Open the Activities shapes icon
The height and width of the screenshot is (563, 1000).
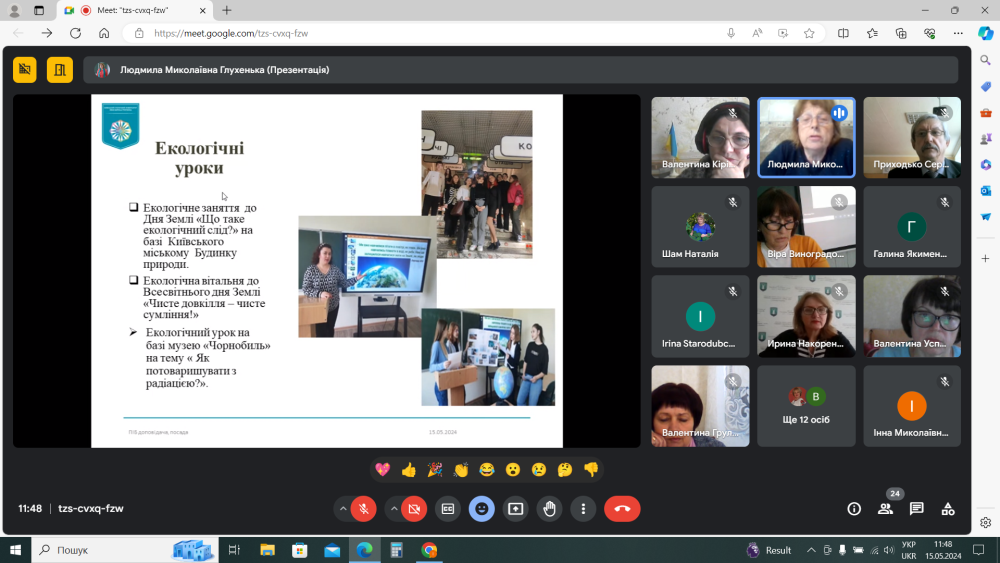[948, 508]
